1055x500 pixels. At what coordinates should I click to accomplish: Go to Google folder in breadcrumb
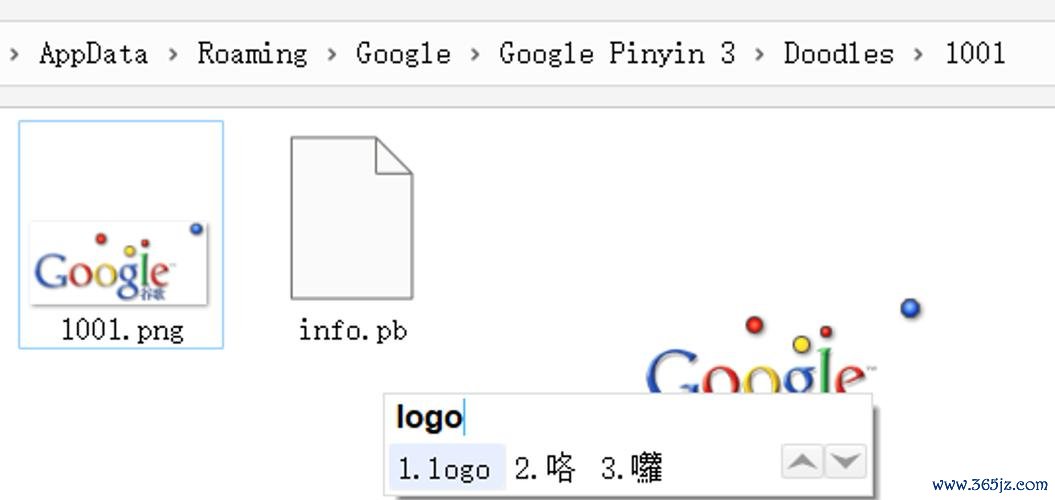pos(403,54)
